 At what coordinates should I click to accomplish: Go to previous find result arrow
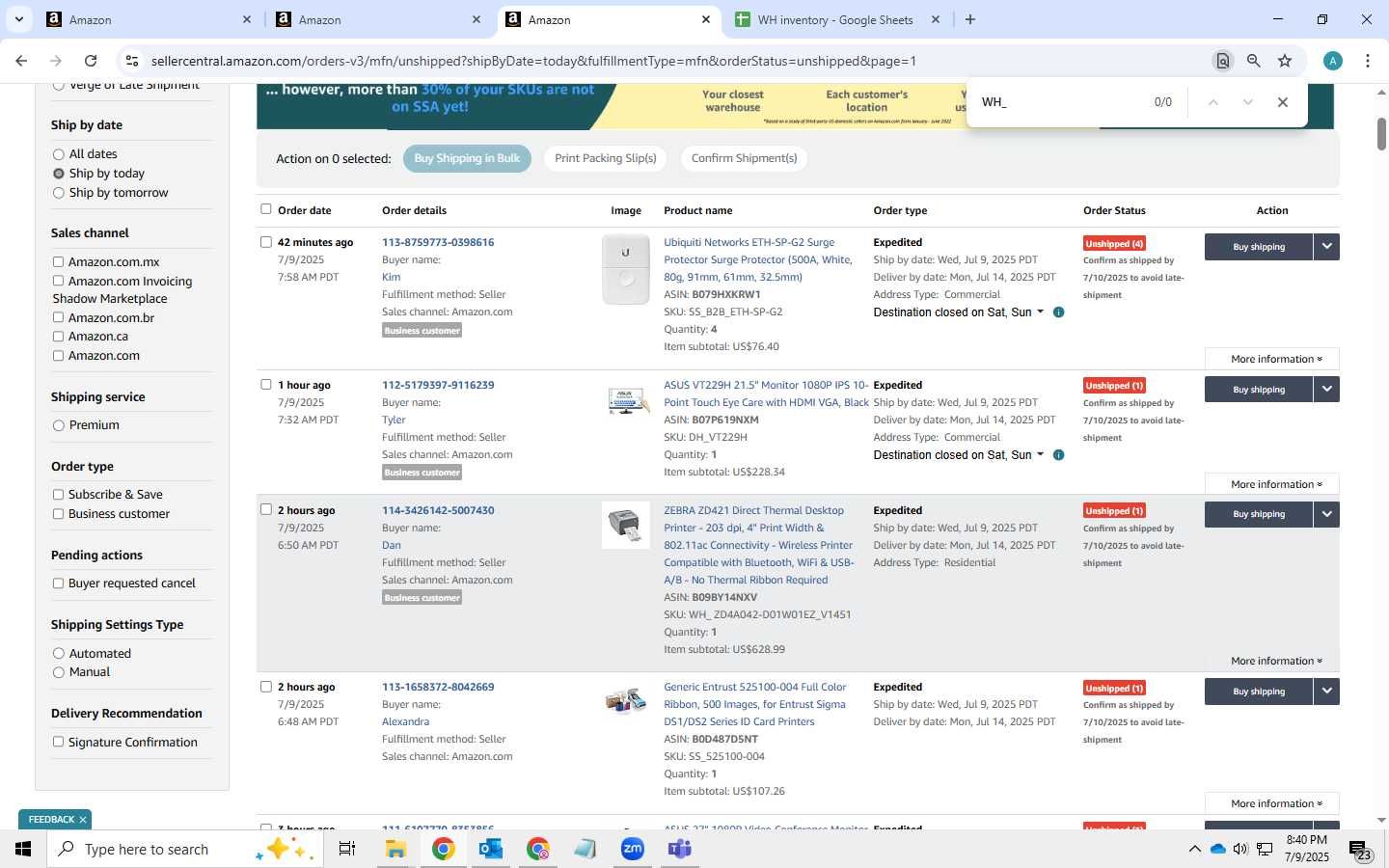(x=1213, y=102)
